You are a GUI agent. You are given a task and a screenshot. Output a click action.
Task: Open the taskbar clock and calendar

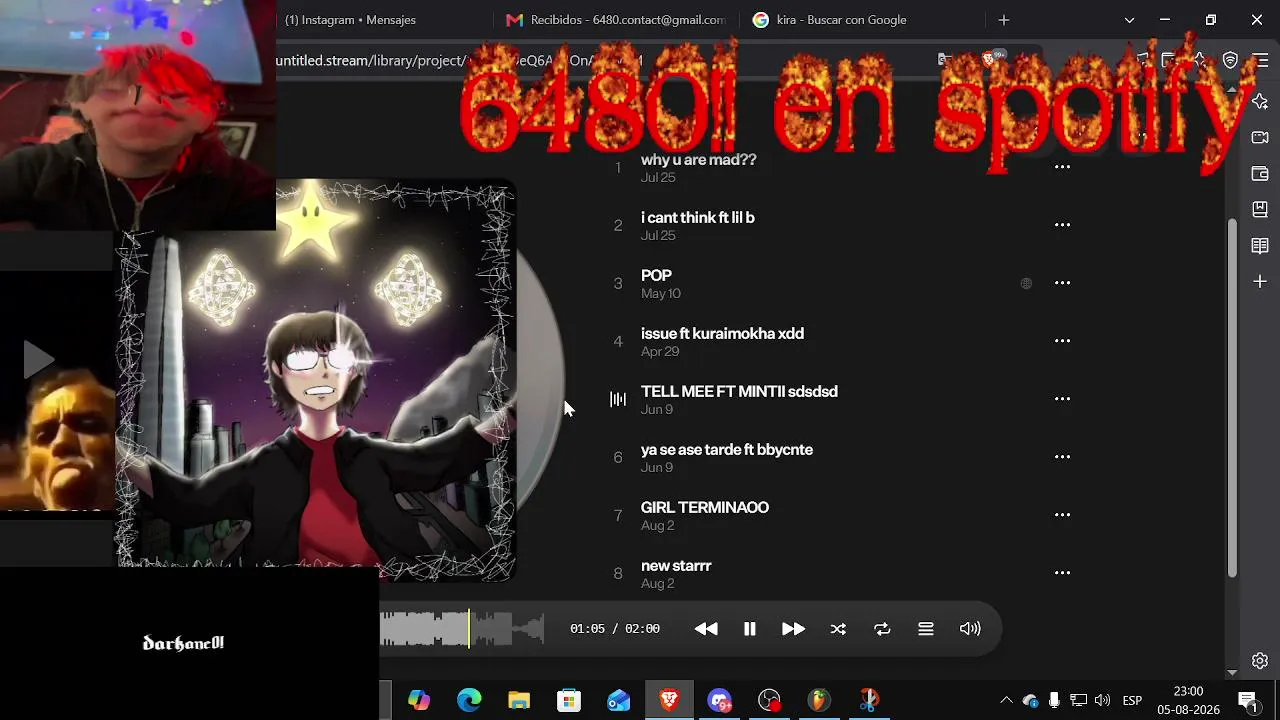click(1188, 700)
